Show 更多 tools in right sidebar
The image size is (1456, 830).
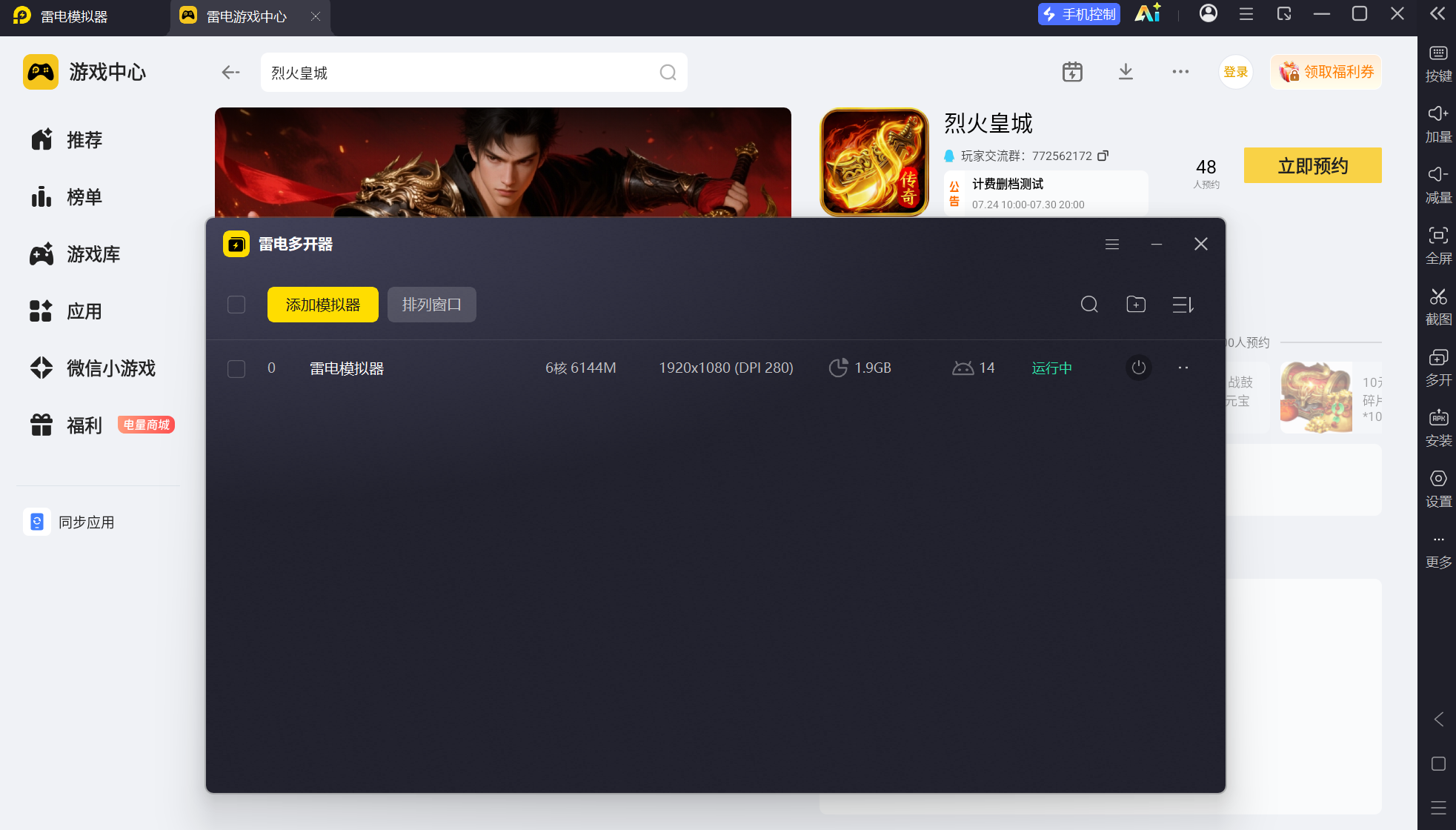click(x=1438, y=551)
